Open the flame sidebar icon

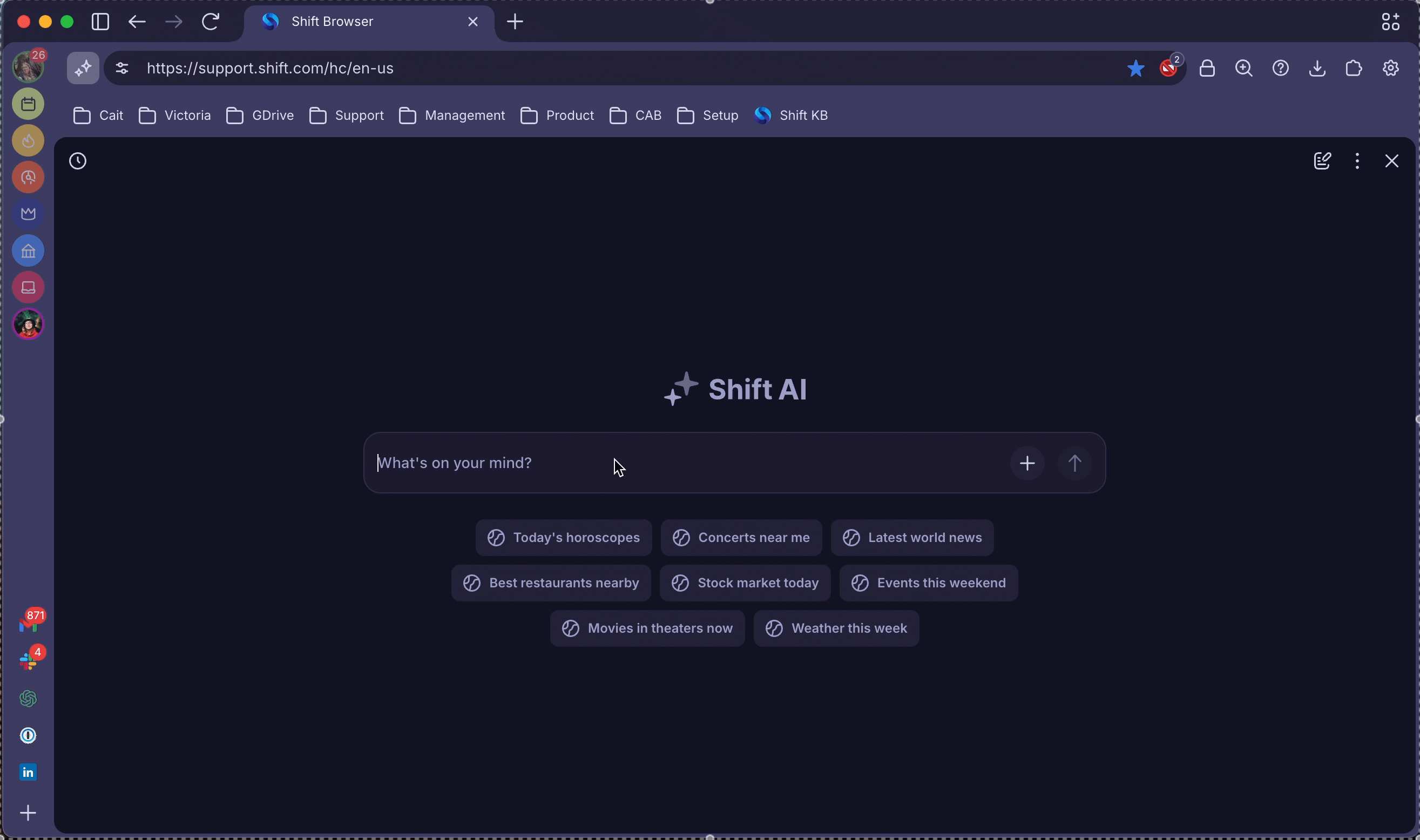click(28, 141)
